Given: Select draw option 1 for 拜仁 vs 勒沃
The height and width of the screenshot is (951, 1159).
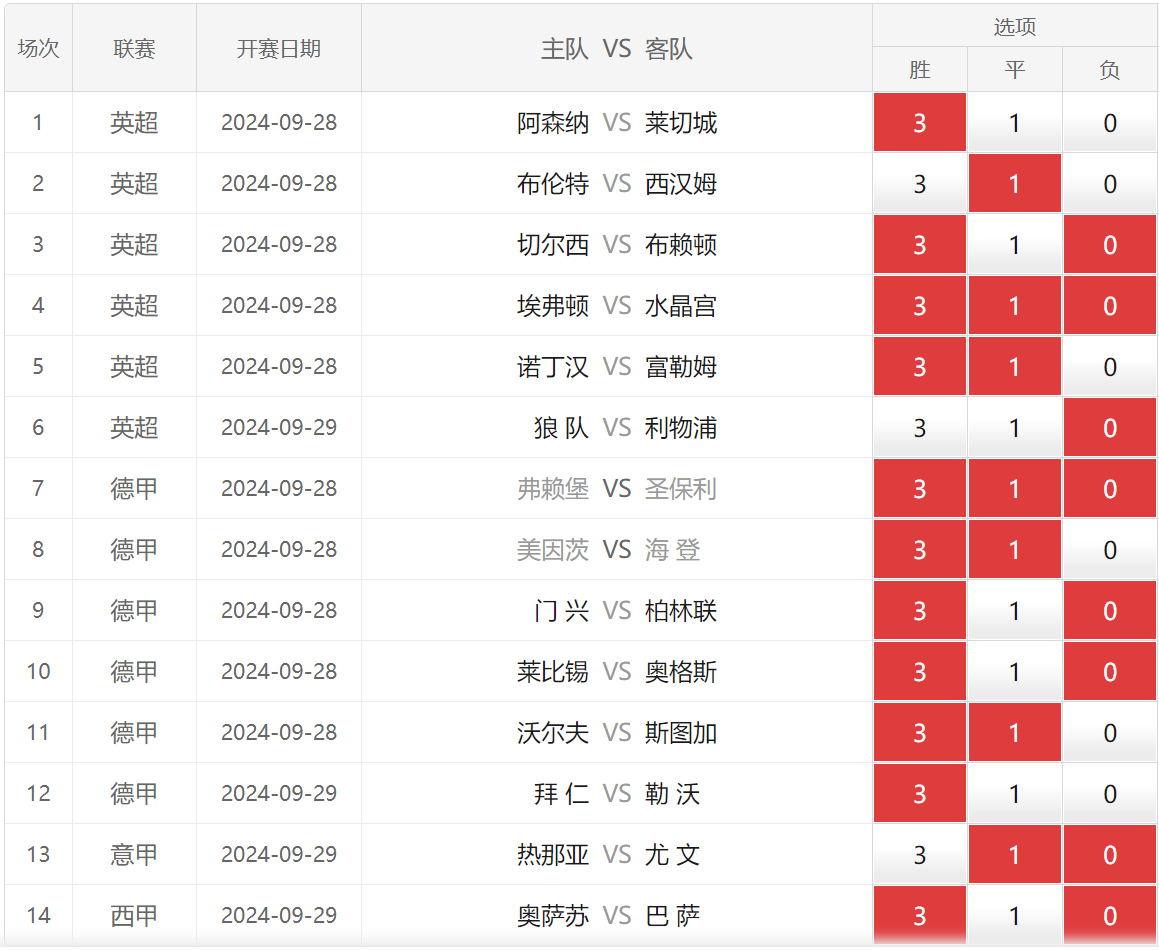Looking at the screenshot, I should pos(1014,794).
